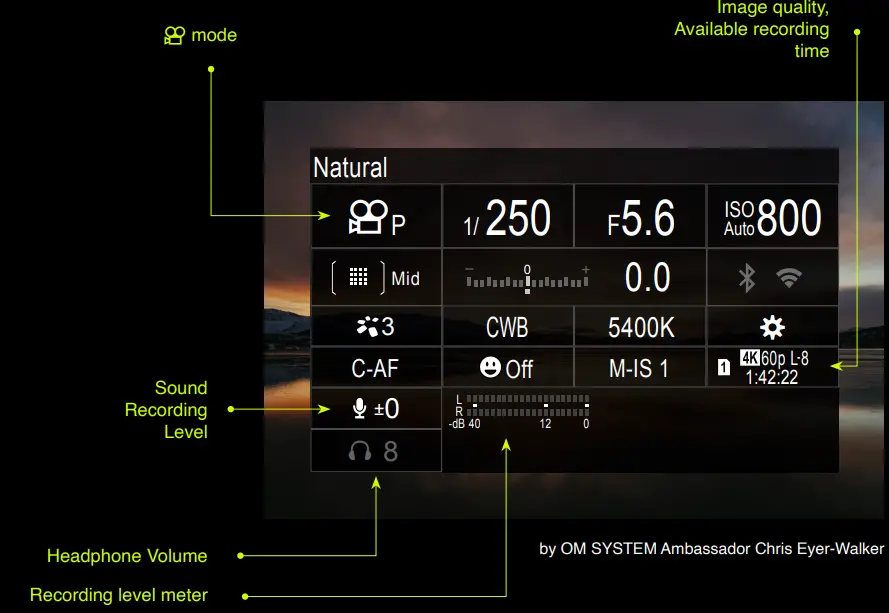889x613 pixels.
Task: Select the AF target grid Mid icon
Action: 376,278
